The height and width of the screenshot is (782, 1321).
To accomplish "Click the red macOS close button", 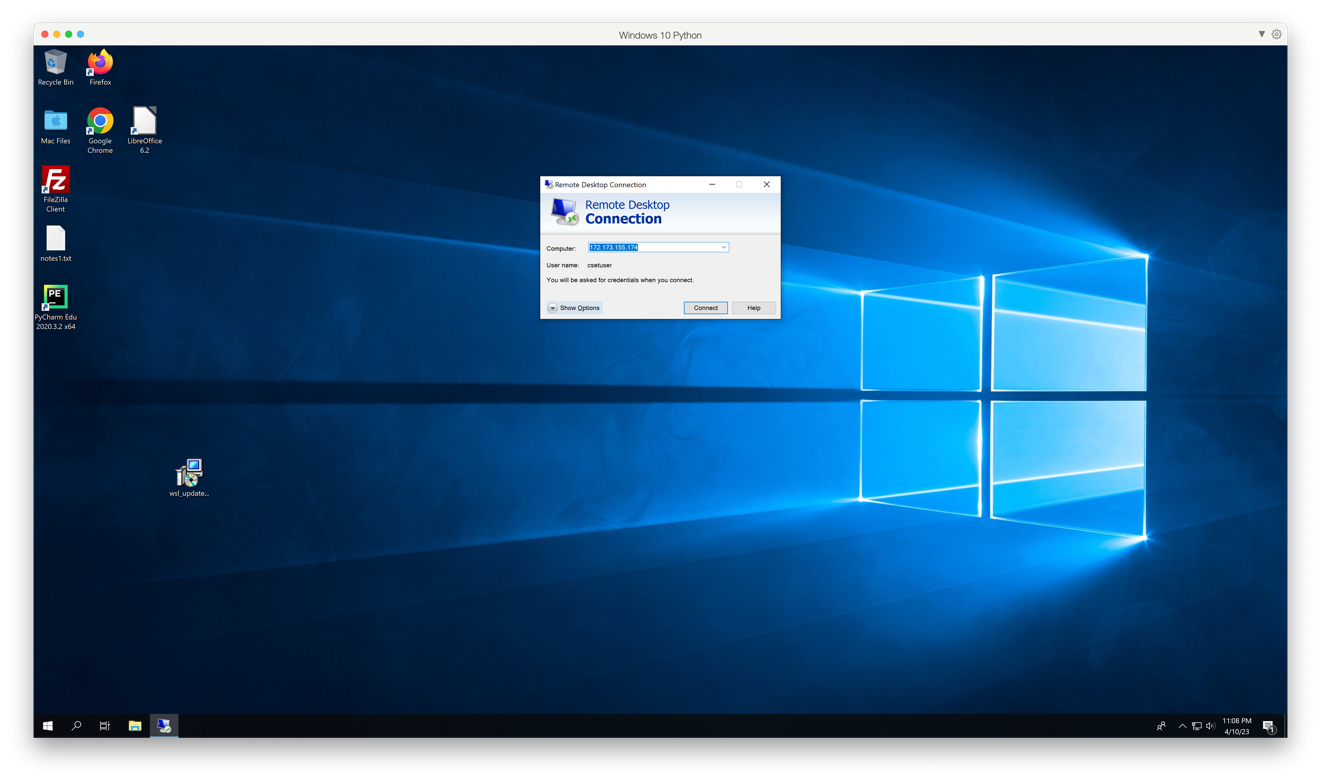I will coord(45,34).
